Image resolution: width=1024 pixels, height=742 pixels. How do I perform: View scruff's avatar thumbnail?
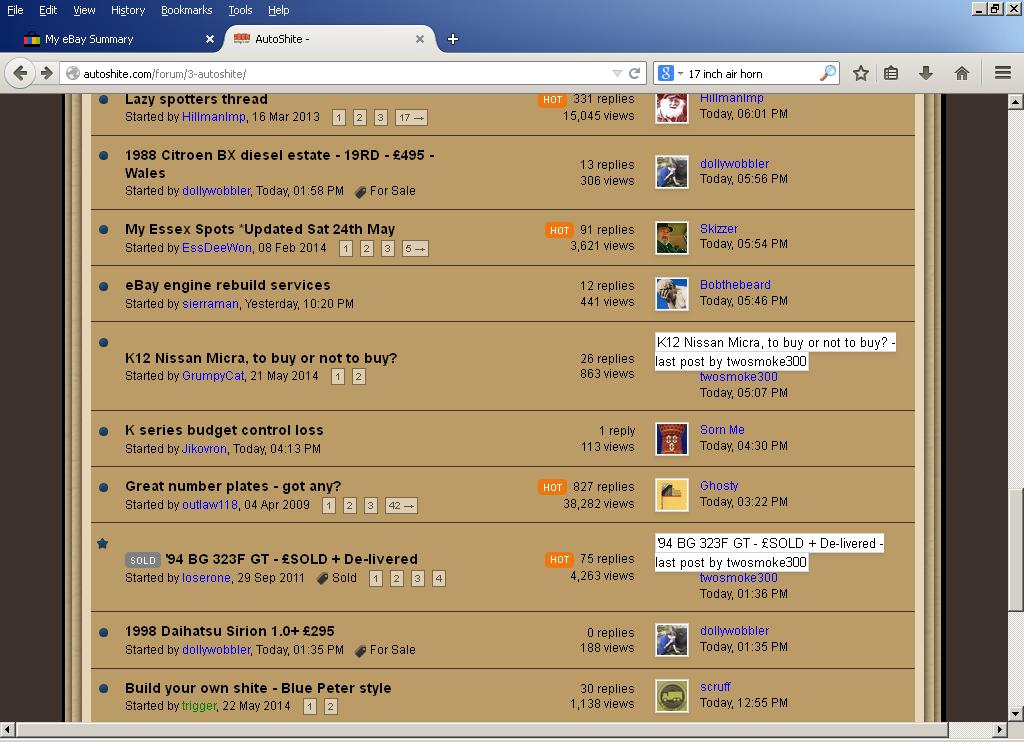(672, 696)
